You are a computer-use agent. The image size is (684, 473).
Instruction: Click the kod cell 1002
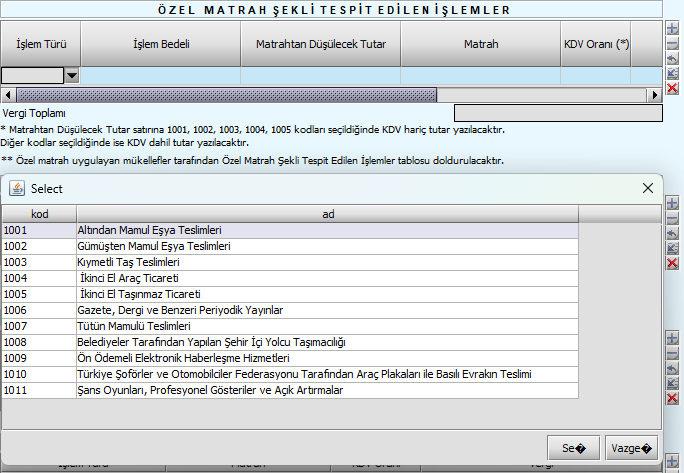(39, 246)
